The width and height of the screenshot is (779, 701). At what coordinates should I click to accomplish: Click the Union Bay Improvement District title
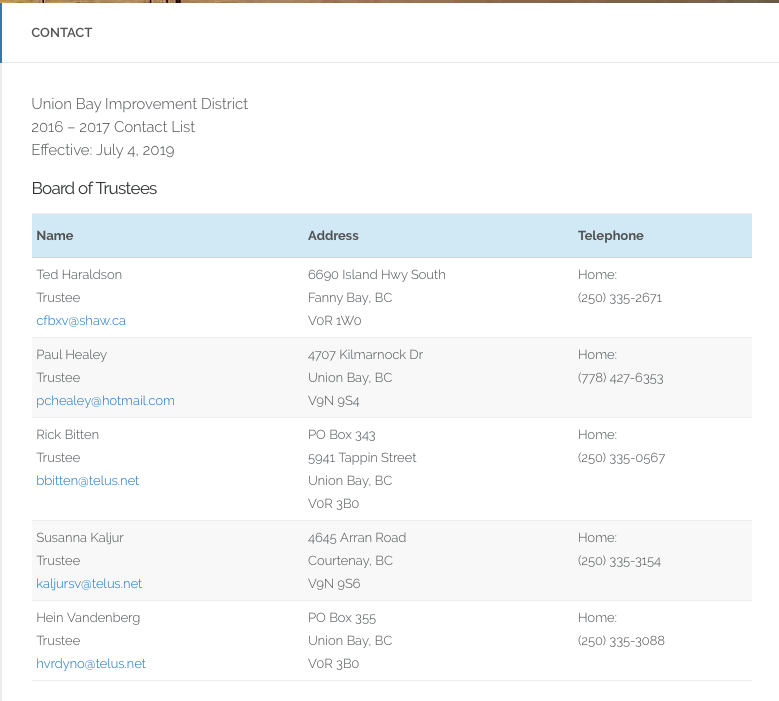coord(139,104)
